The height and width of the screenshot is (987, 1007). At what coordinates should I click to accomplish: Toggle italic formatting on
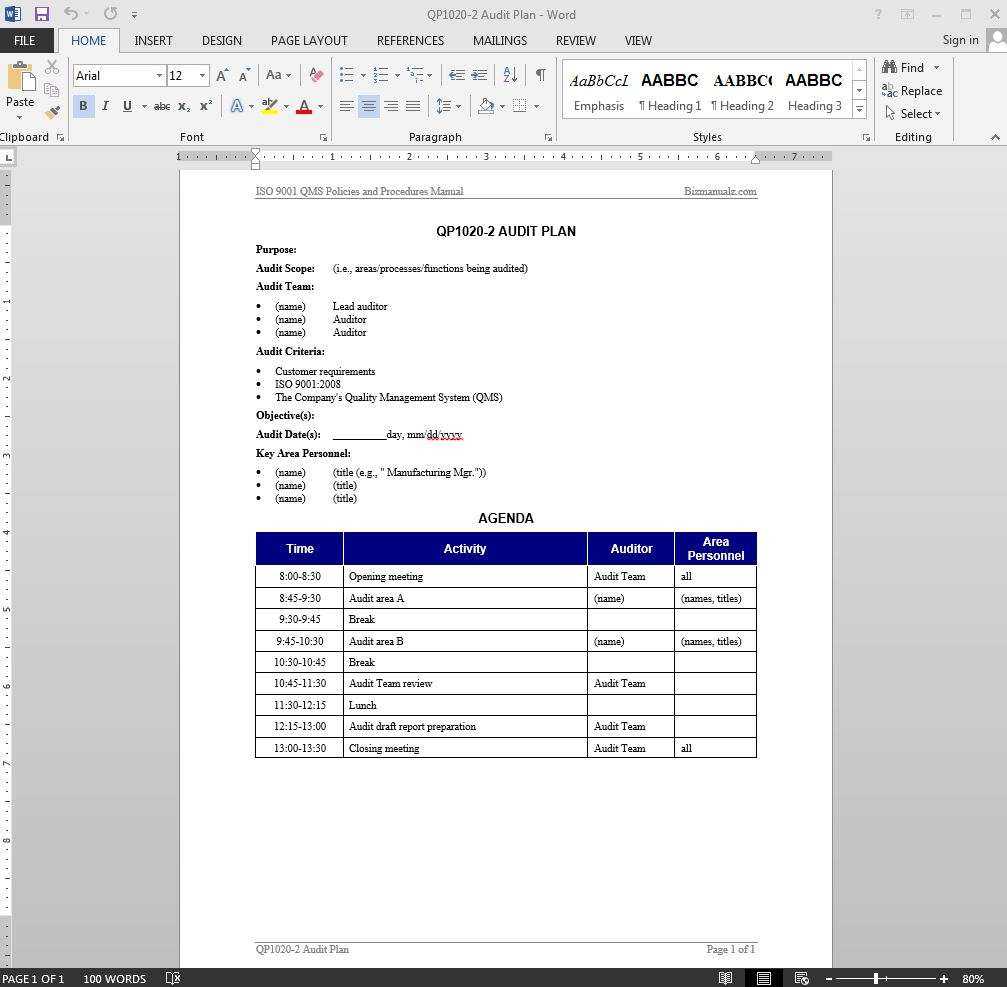[x=105, y=106]
